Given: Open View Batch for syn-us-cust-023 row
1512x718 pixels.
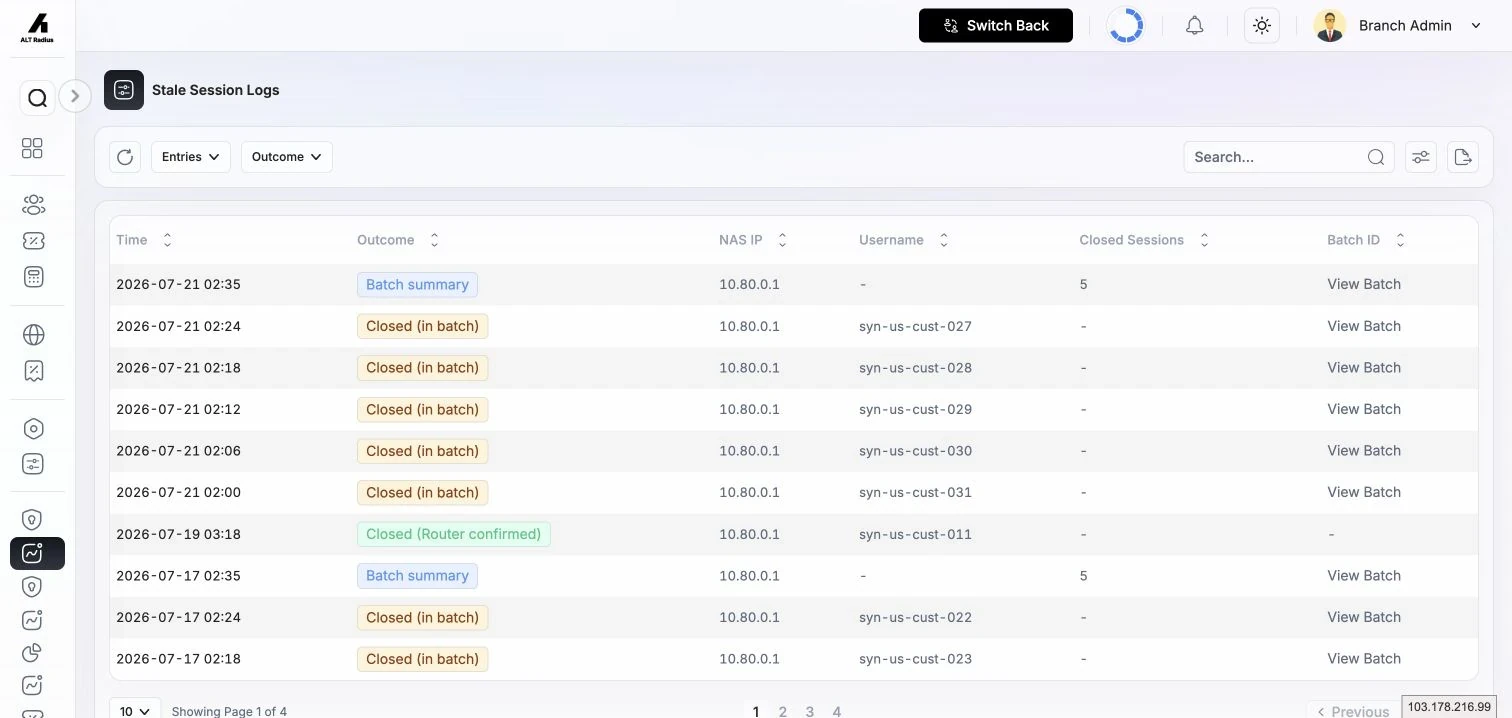Looking at the screenshot, I should (1364, 659).
